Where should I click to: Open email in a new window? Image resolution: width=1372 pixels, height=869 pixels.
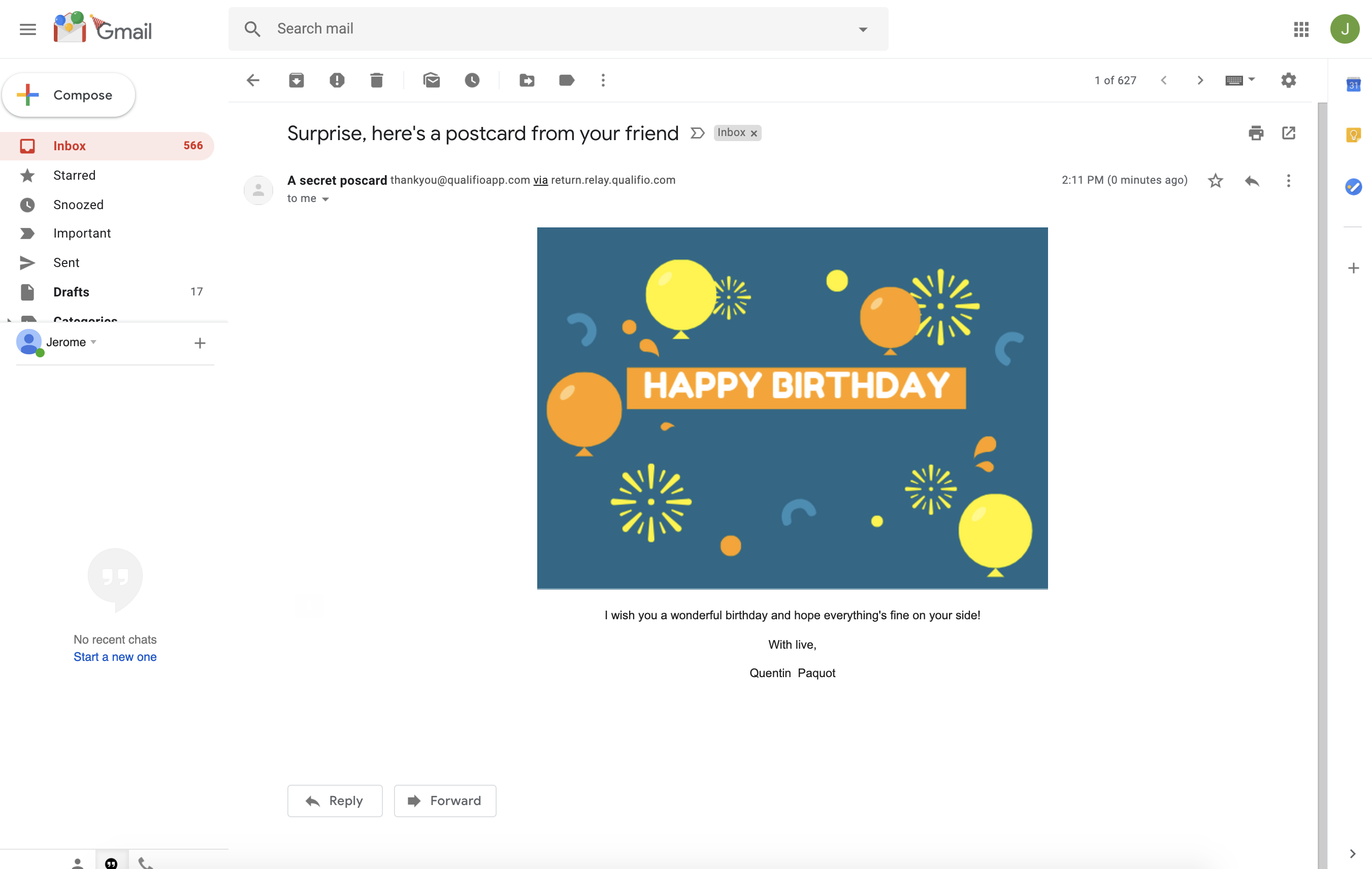pyautogui.click(x=1289, y=133)
